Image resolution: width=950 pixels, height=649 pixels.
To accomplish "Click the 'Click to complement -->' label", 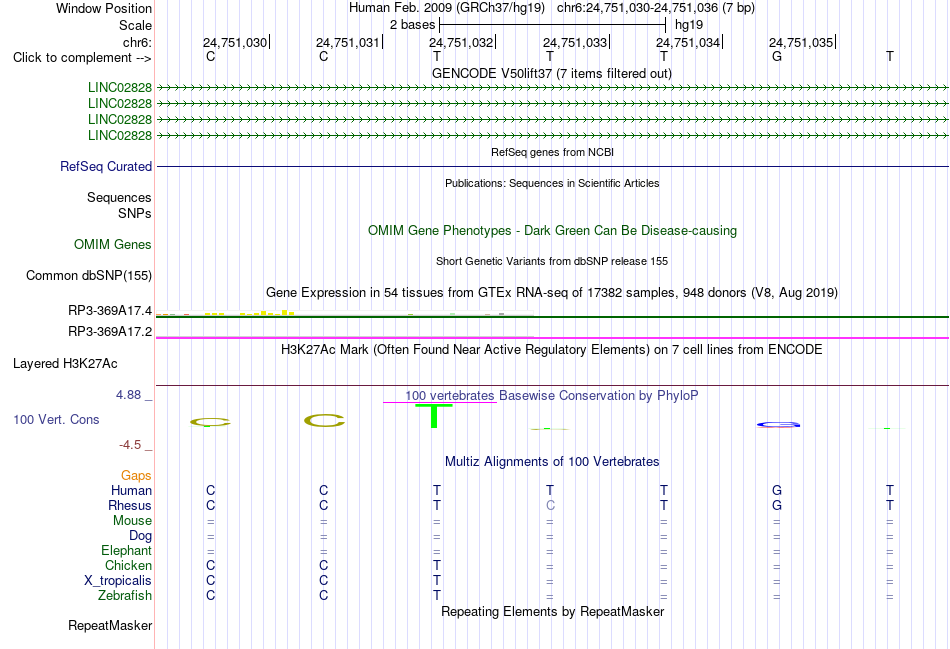I will [x=82, y=58].
